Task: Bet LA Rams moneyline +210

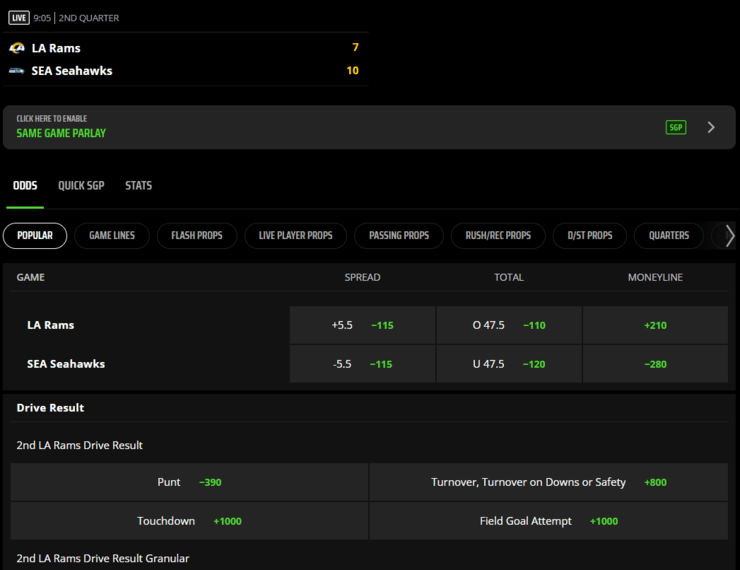Action: 656,325
